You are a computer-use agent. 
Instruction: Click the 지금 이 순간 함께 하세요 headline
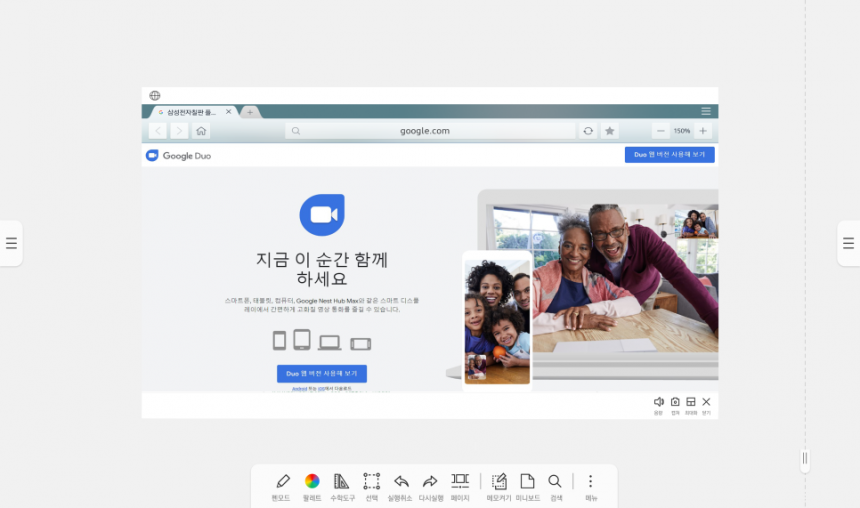coord(322,269)
